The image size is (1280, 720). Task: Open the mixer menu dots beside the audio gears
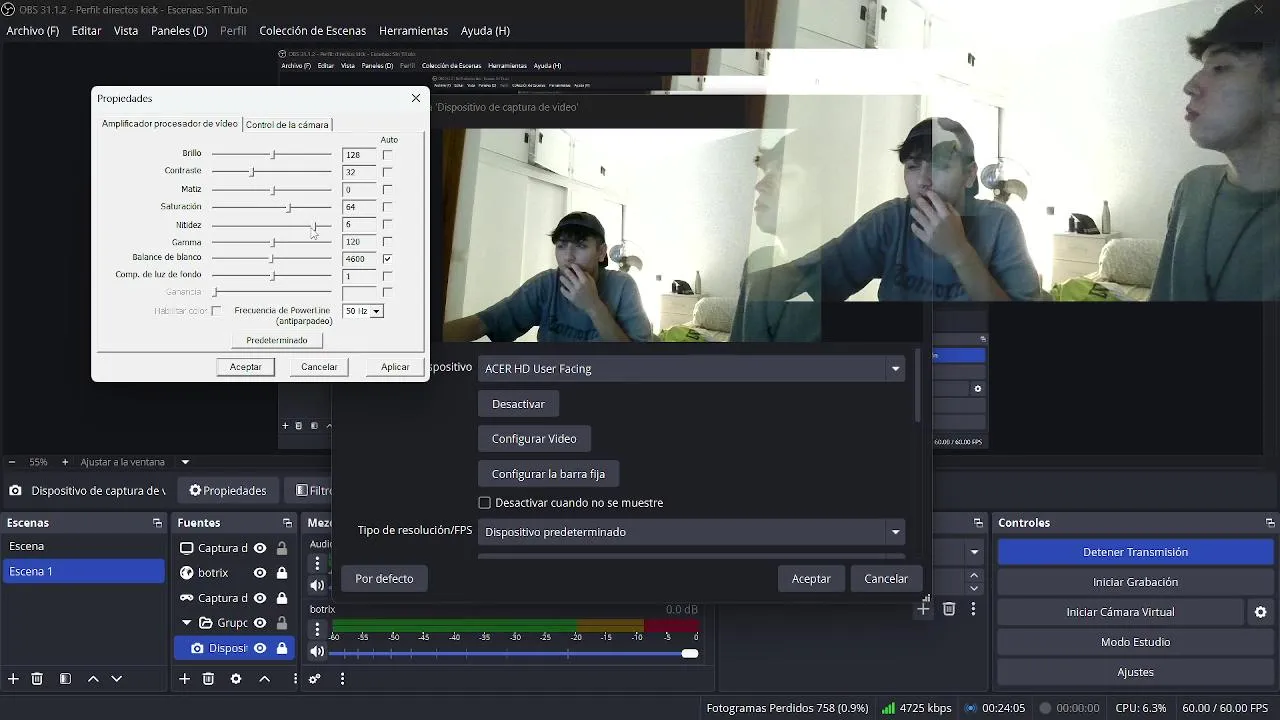[342, 679]
